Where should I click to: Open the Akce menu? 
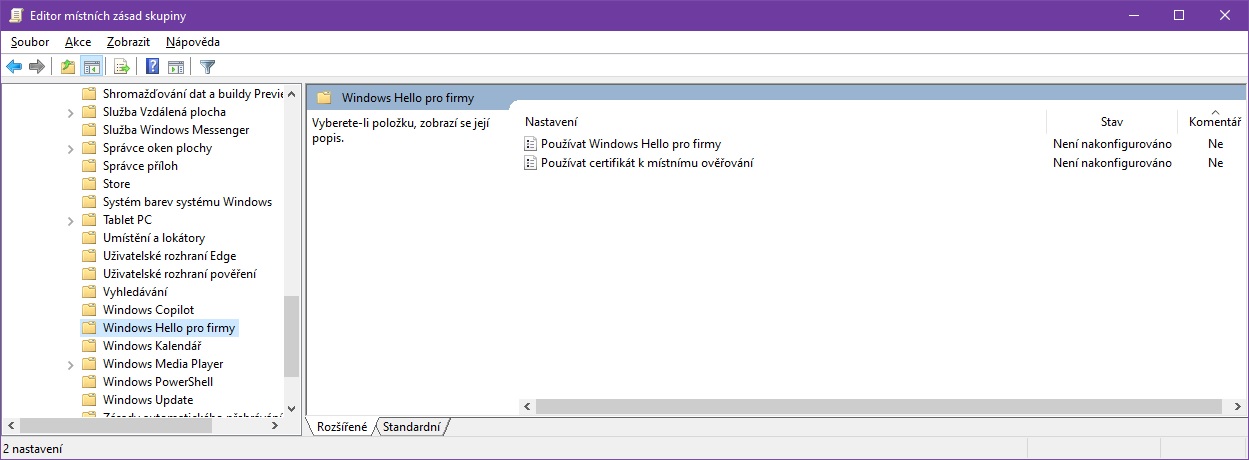pos(78,42)
